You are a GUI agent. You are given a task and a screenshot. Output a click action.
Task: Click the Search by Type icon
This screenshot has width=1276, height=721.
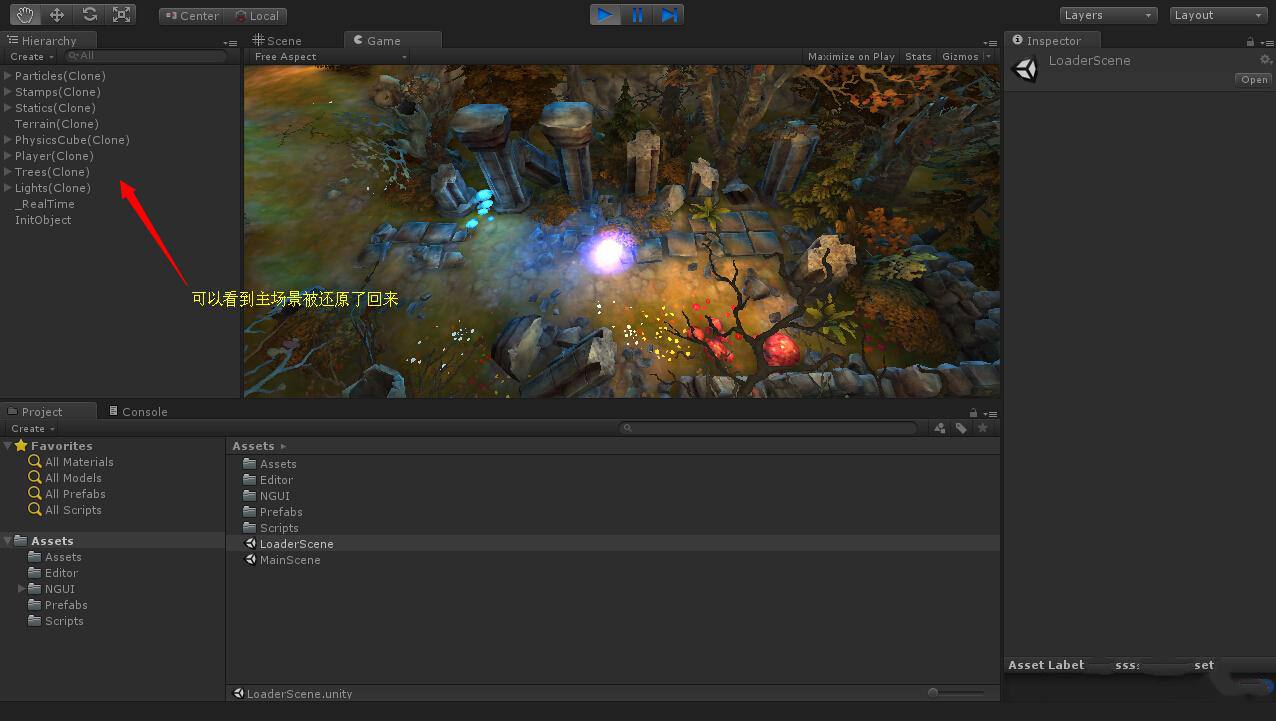(x=940, y=428)
